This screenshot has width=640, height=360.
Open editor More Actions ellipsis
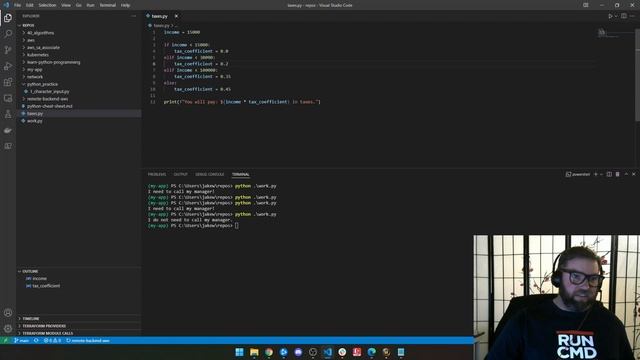pyautogui.click(x=632, y=16)
